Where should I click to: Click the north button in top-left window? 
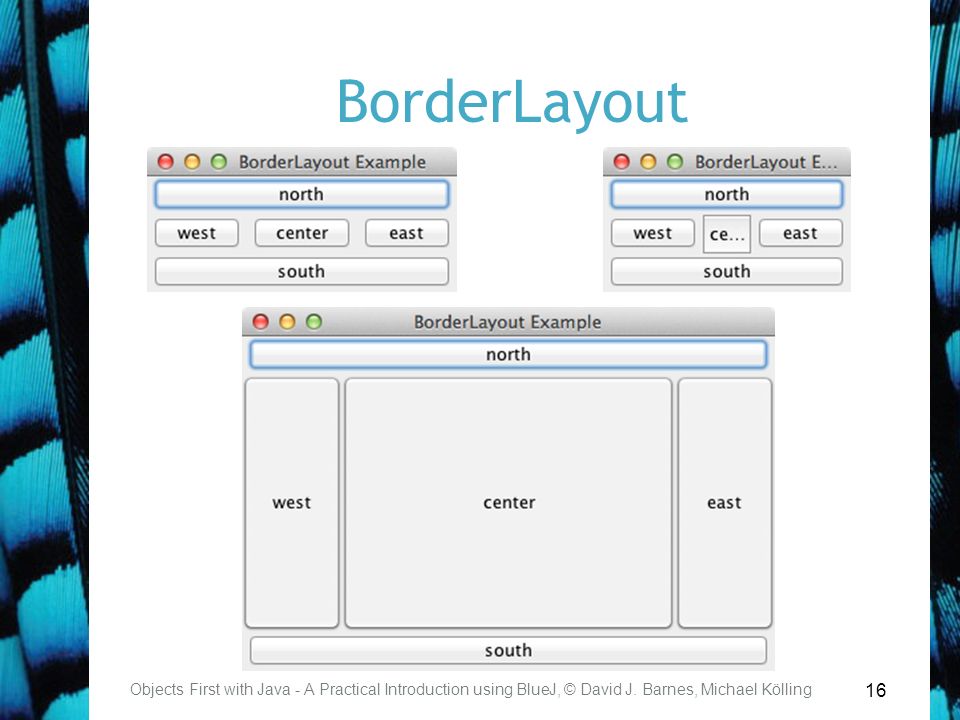301,195
